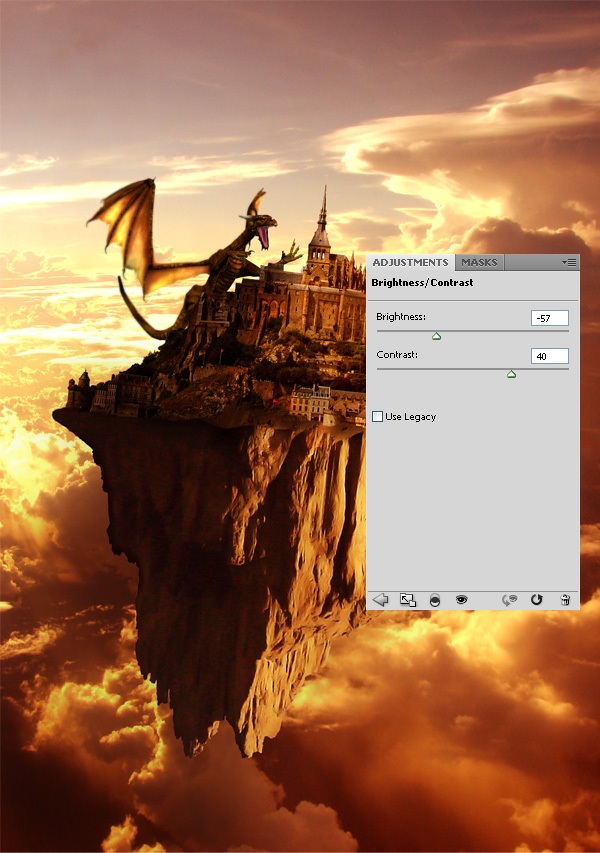600x853 pixels.
Task: Click the Brightness label text
Action: coord(401,317)
